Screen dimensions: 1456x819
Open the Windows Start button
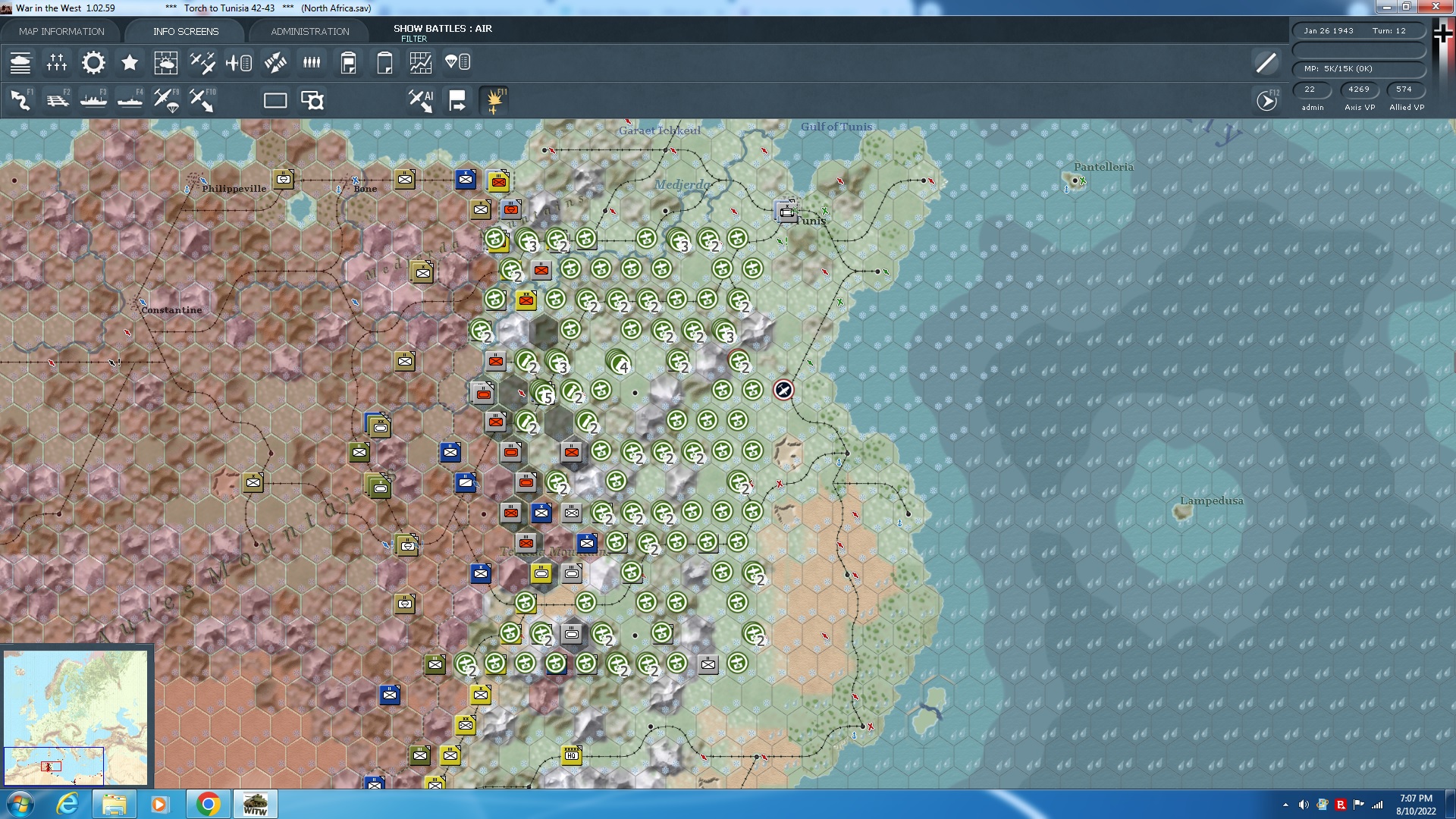[20, 804]
